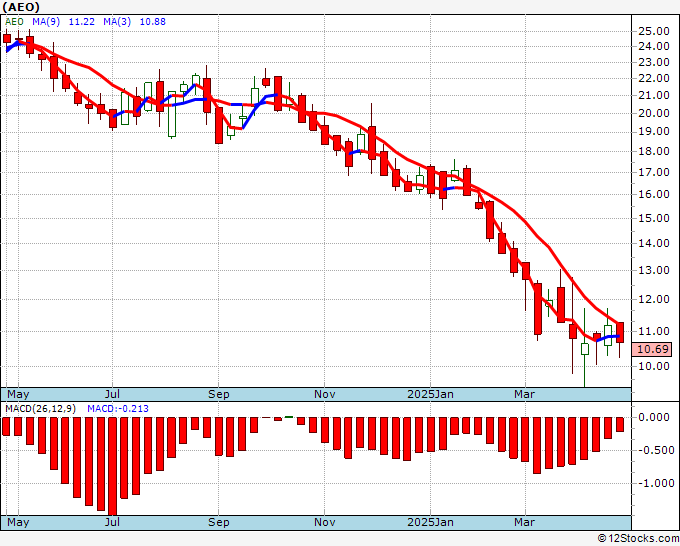Click the highlighted 10.69 last price tag

[x=652, y=349]
